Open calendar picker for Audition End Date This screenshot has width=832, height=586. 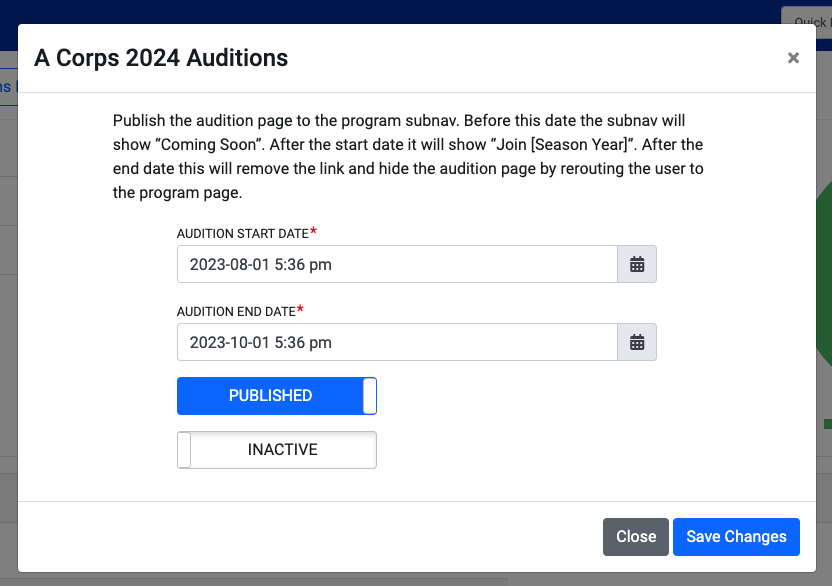coord(637,342)
